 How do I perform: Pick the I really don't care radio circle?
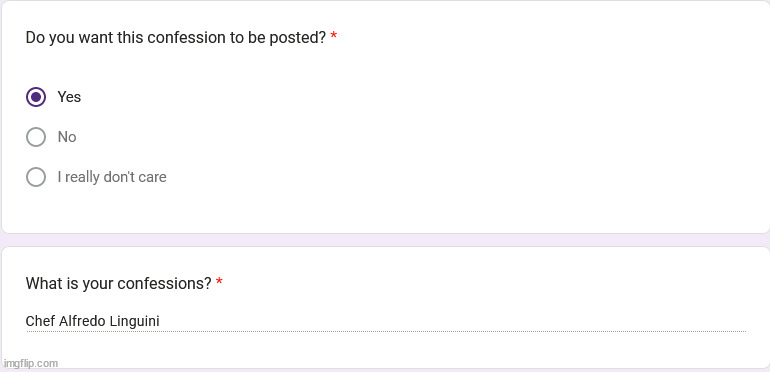click(36, 177)
